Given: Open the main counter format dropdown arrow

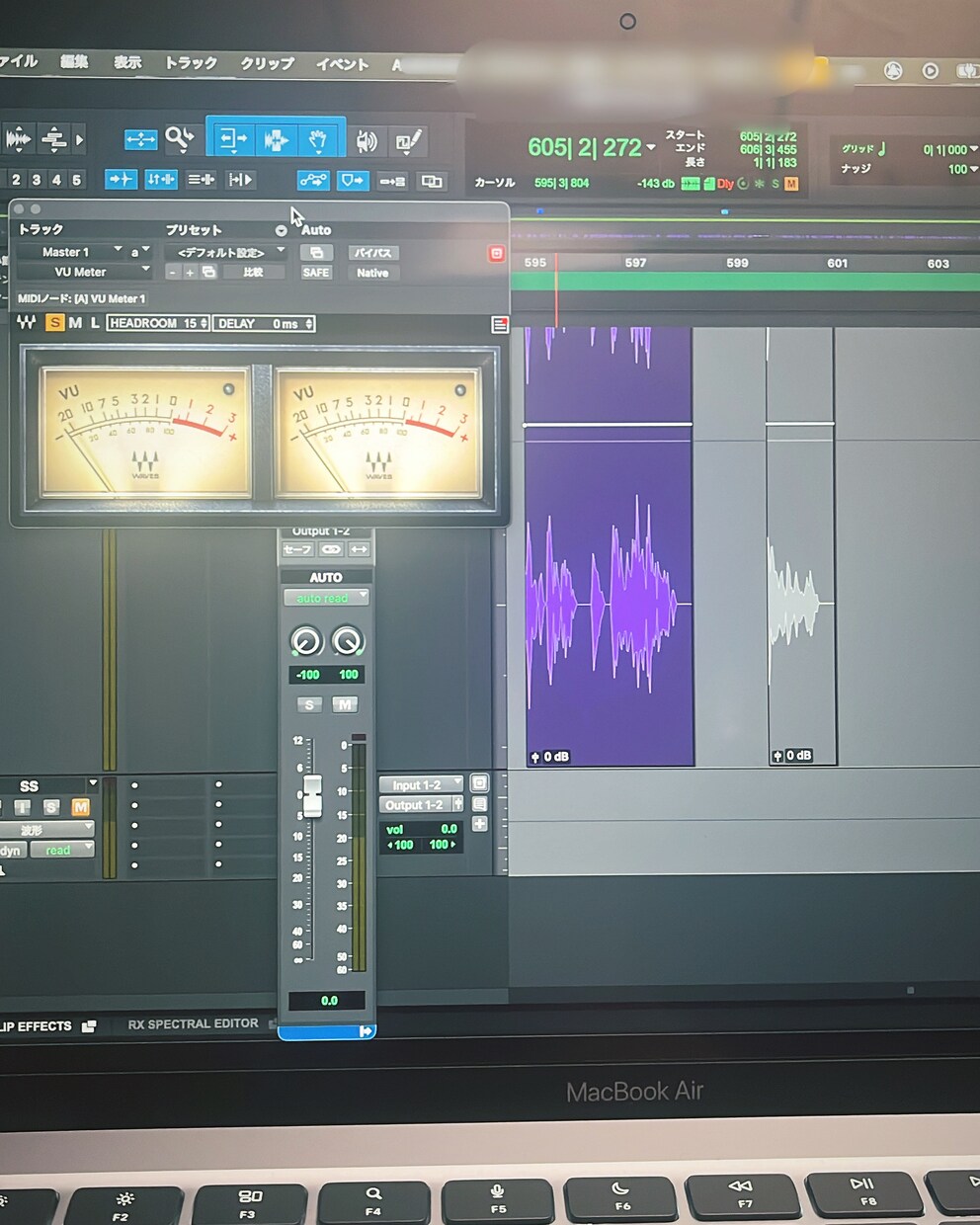Looking at the screenshot, I should coord(650,148).
